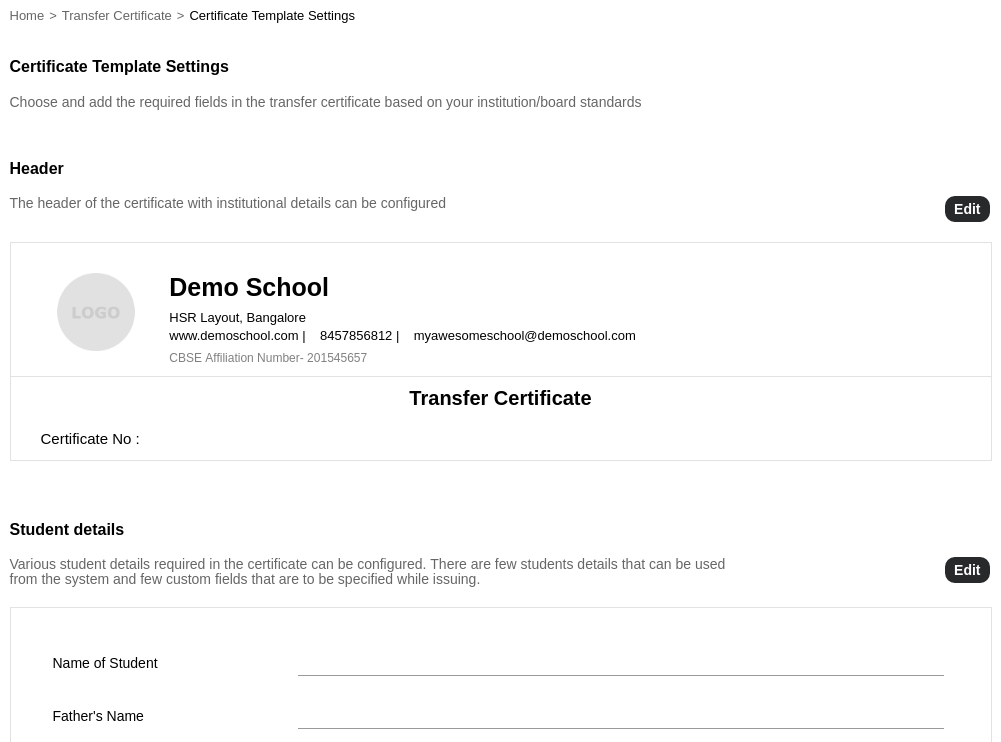Select the Name of Student label
This screenshot has width=1001, height=742.
(105, 663)
